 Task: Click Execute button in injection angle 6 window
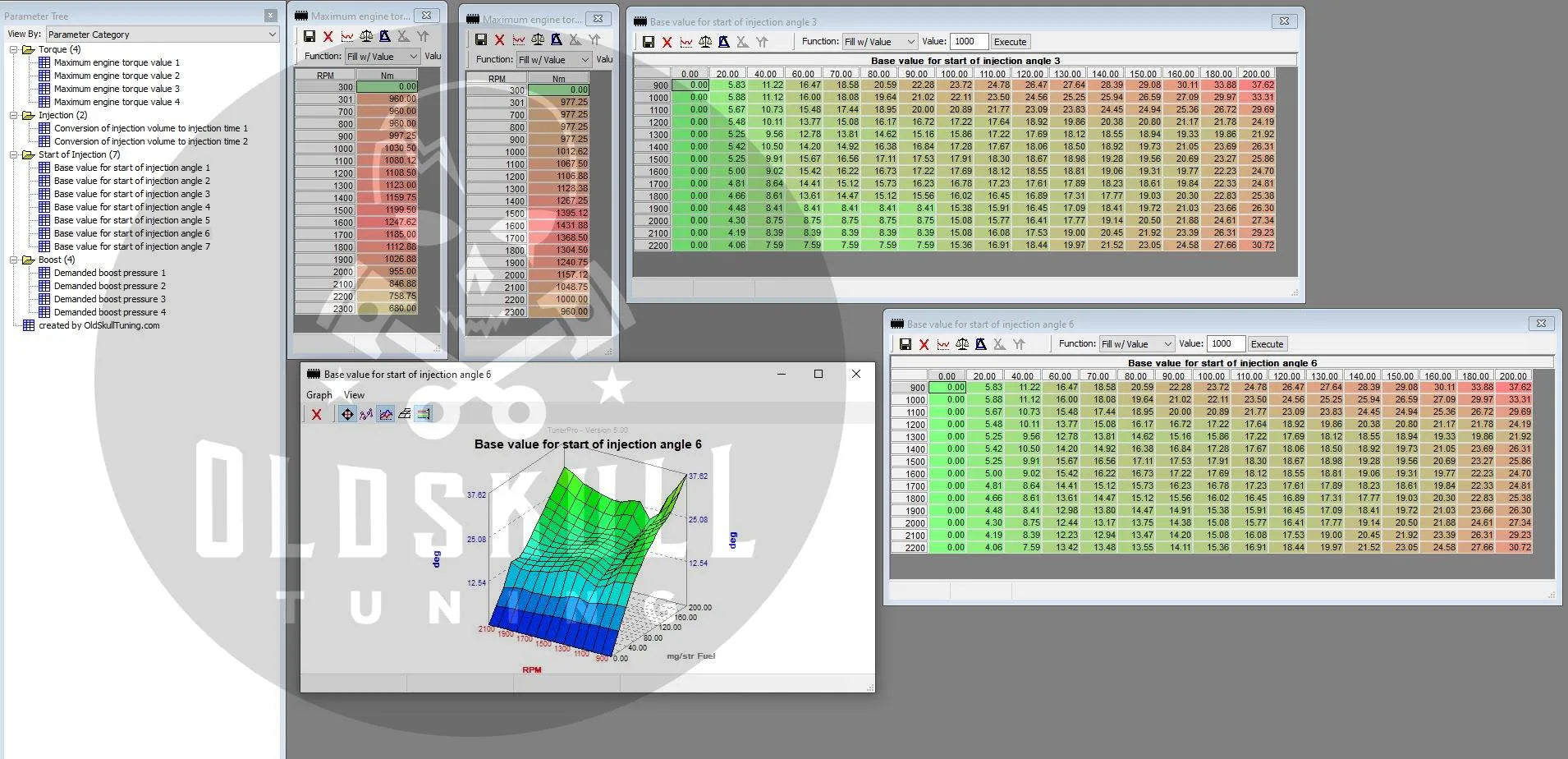[1267, 344]
